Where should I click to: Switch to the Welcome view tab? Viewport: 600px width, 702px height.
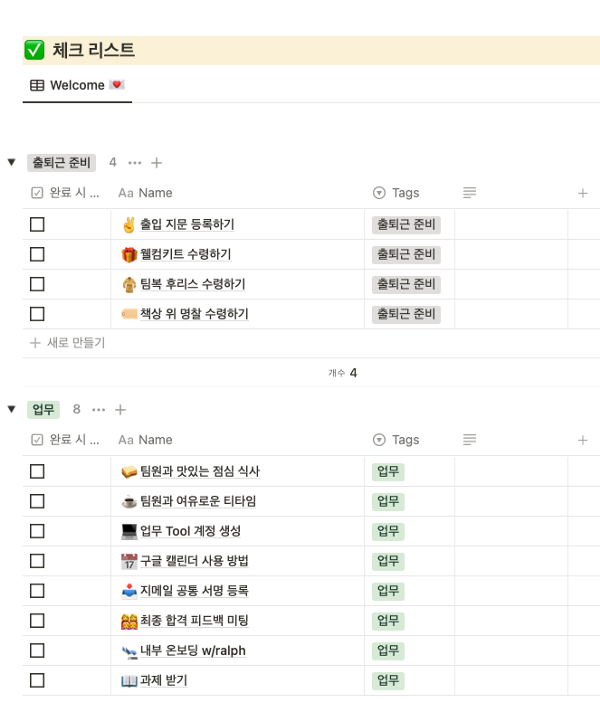[77, 86]
